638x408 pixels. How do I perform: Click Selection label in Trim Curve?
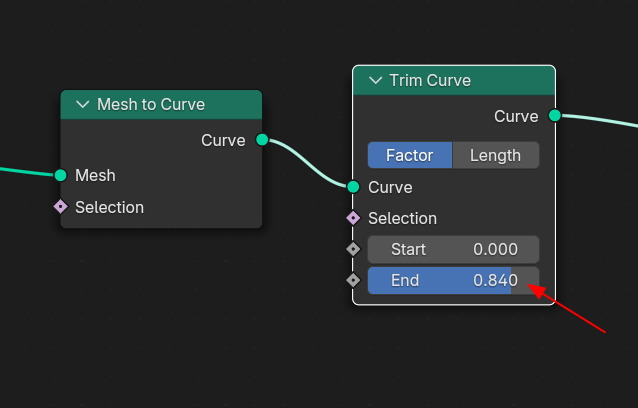(402, 218)
